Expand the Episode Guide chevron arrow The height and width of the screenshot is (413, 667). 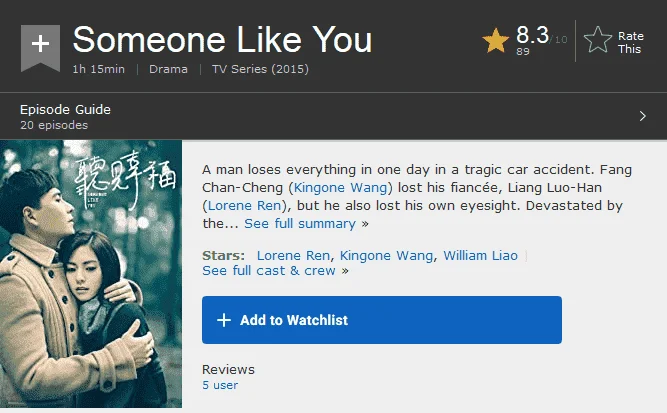[643, 116]
